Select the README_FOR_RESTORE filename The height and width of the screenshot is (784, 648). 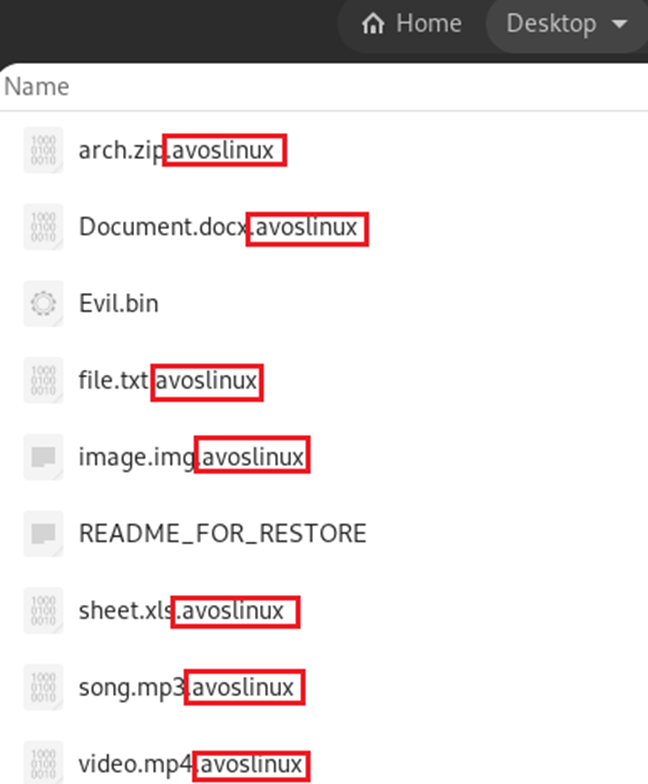click(222, 533)
